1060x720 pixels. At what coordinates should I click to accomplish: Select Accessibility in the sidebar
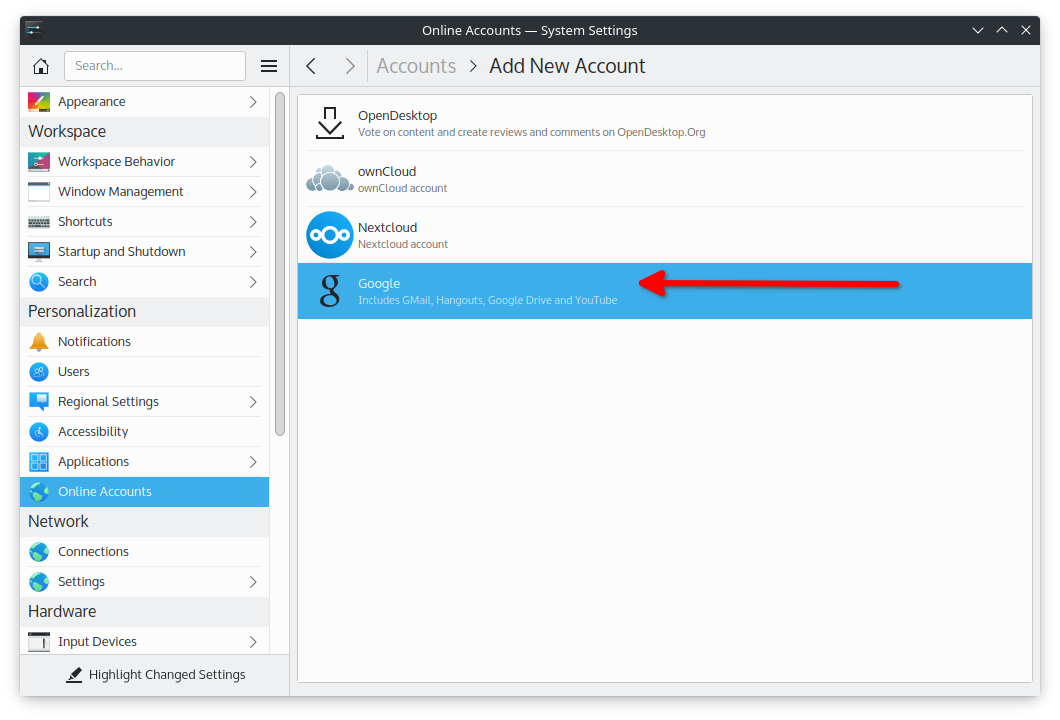coord(145,432)
